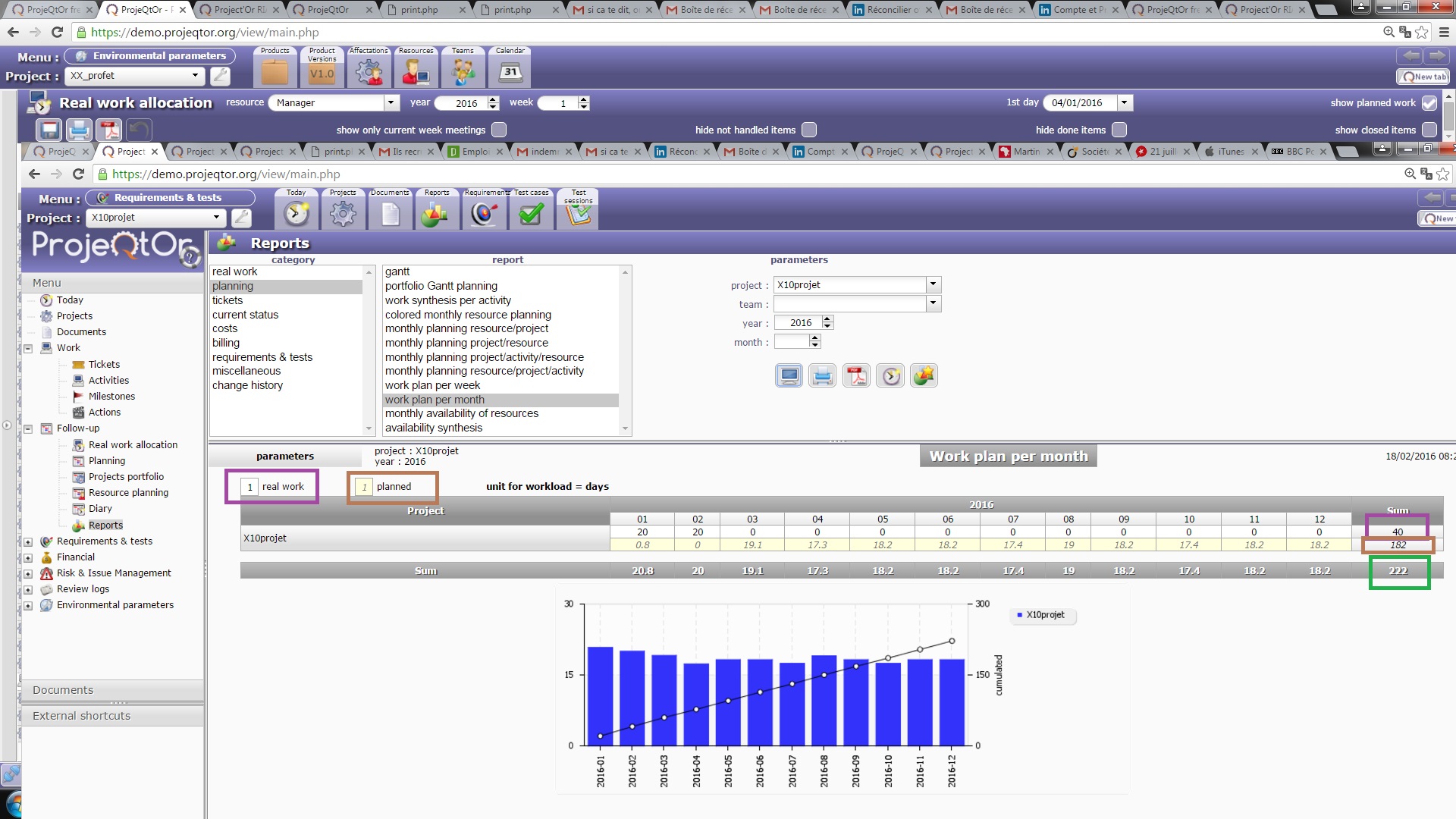Click the Teams toolbar icon
Viewport: 1456px width, 819px height.
(463, 72)
